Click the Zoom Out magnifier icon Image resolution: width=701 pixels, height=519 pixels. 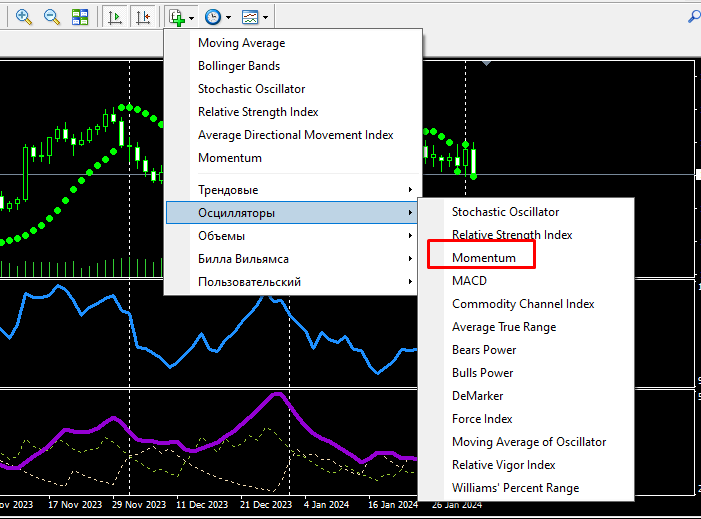pyautogui.click(x=52, y=17)
